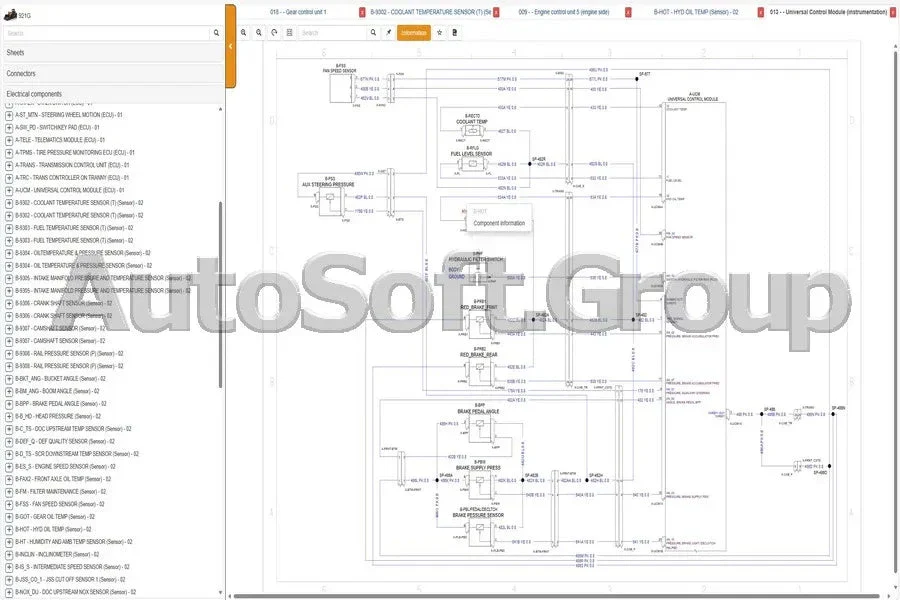Click into the diagram toolbar search field

pos(334,33)
